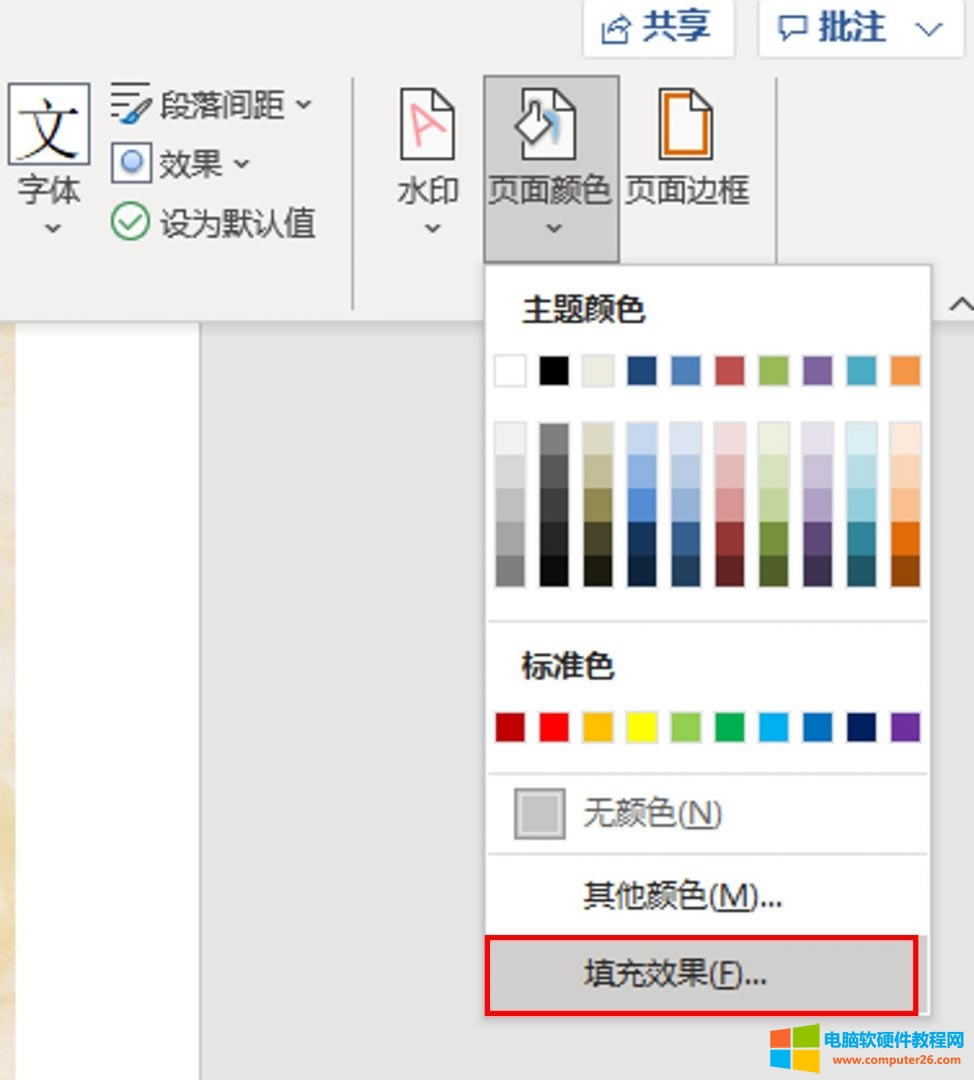The width and height of the screenshot is (974, 1080).
Task: Pick the medium blue theme color swatch
Action: [x=685, y=371]
